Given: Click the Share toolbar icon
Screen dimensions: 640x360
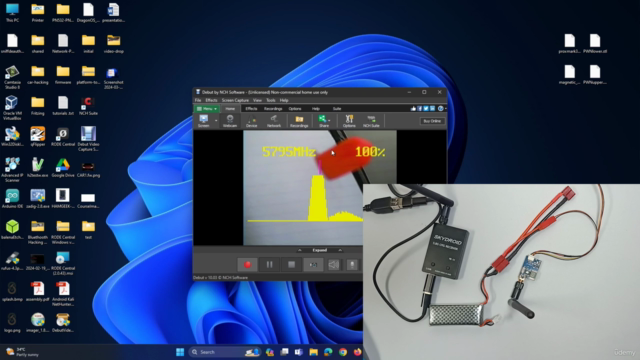Looking at the screenshot, I should tap(323, 121).
